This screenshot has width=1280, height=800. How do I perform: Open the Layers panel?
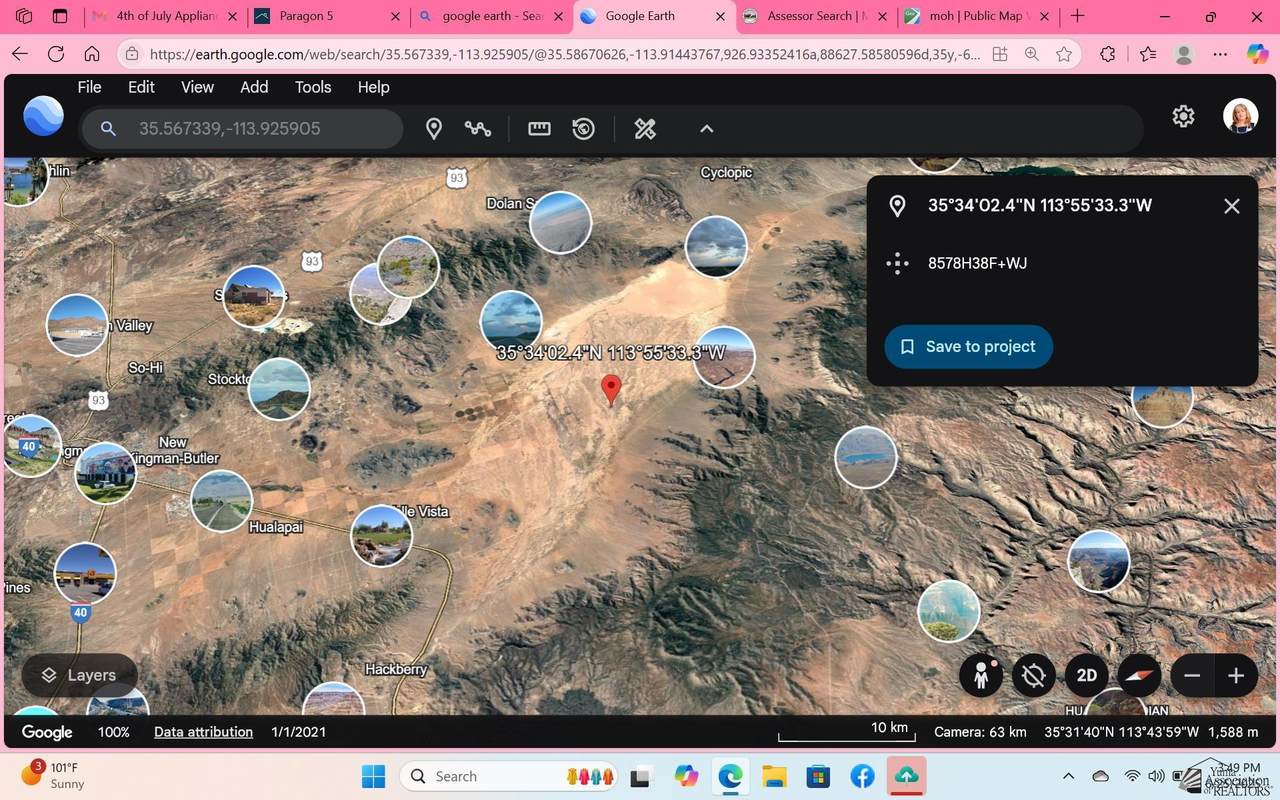(x=78, y=675)
